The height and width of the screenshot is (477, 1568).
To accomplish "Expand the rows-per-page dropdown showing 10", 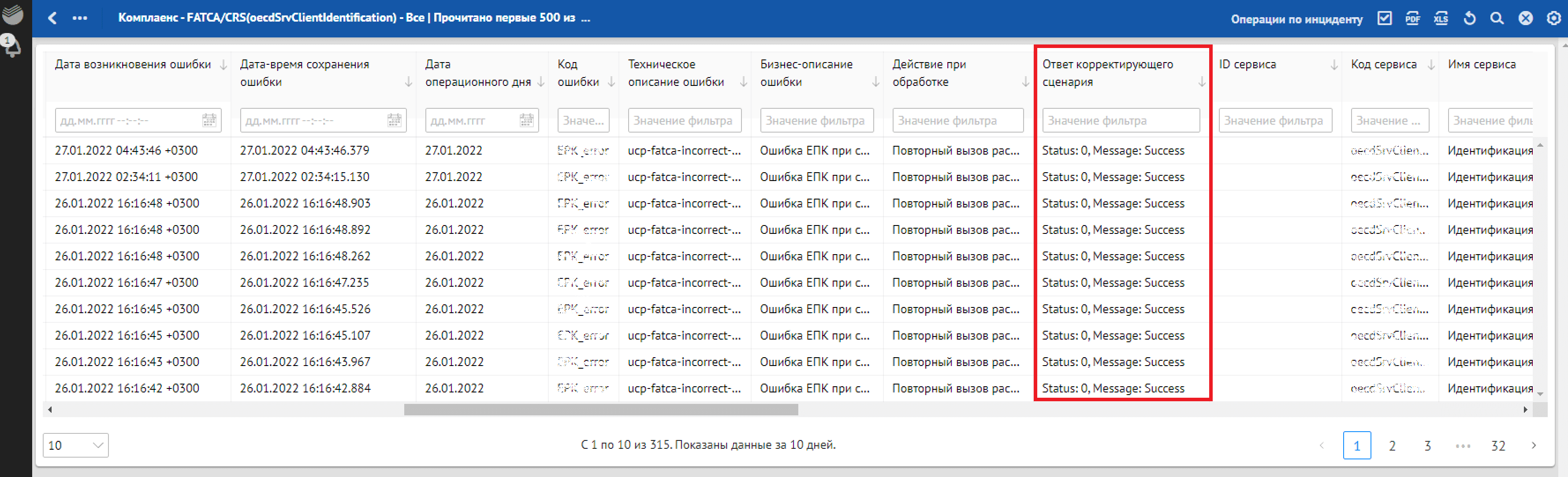I will [75, 445].
